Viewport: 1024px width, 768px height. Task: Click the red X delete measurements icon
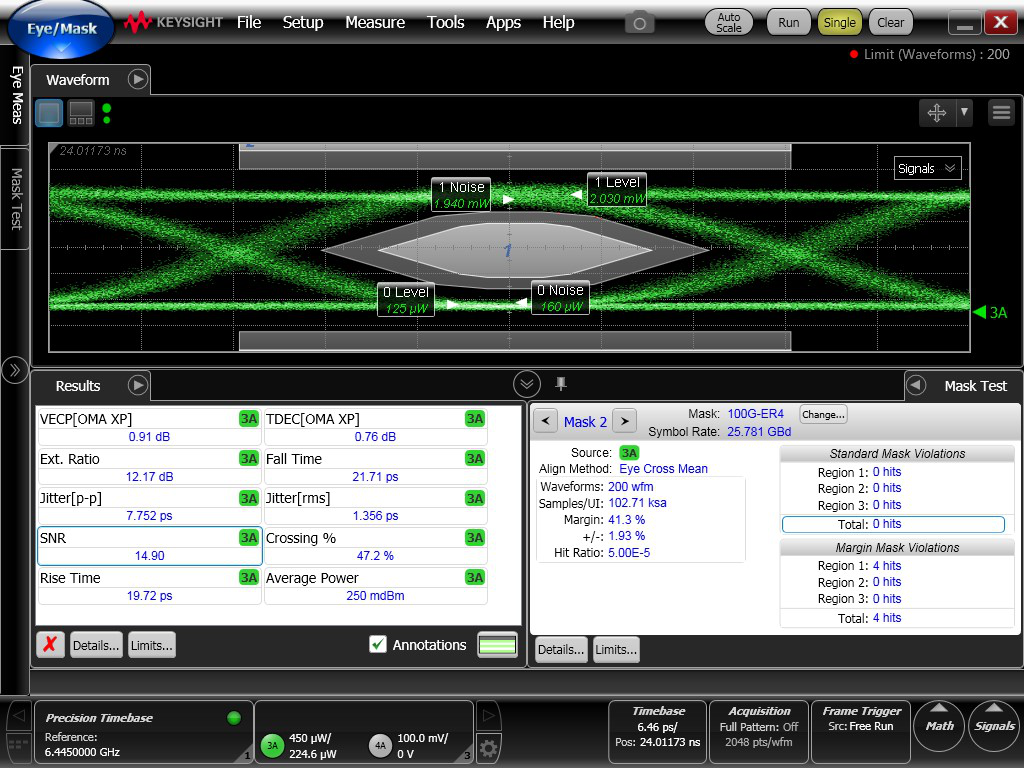click(x=50, y=645)
